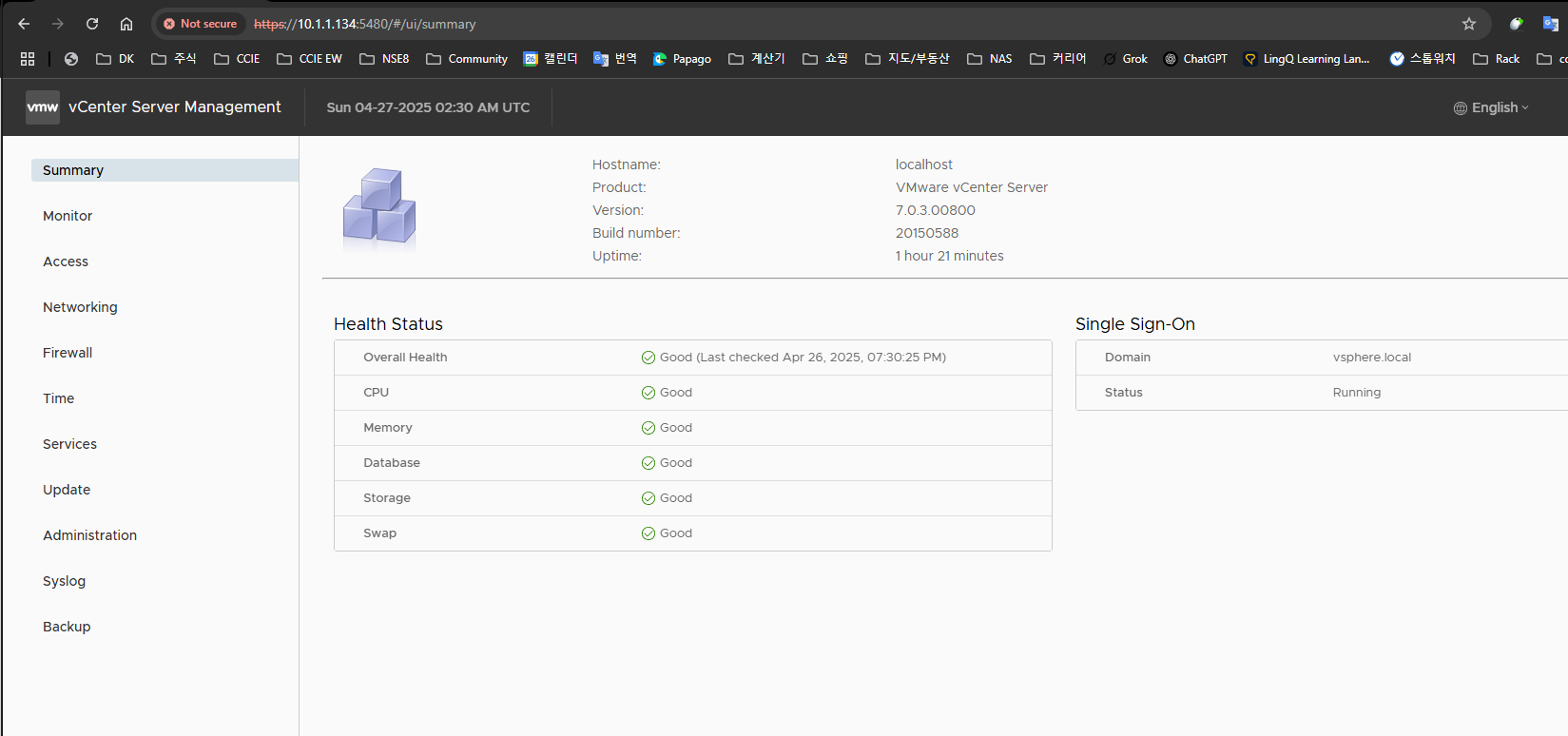Open the Rack bookmark folder
The height and width of the screenshot is (736, 1568).
click(1497, 59)
